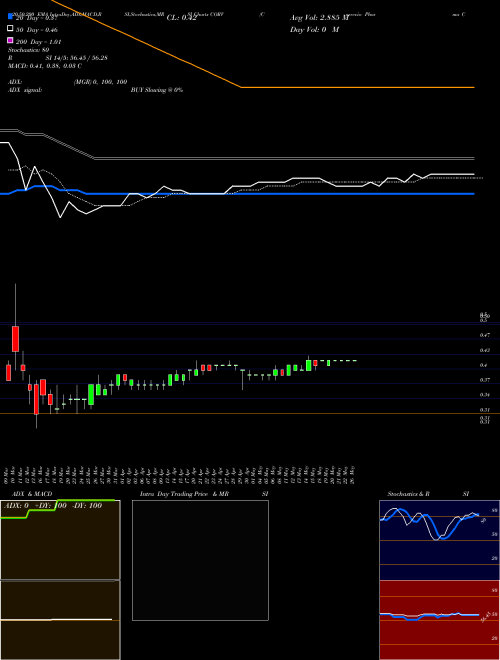Click the magenta 200 Day legend swatch
The width and height of the screenshot is (500, 660).
11,40
